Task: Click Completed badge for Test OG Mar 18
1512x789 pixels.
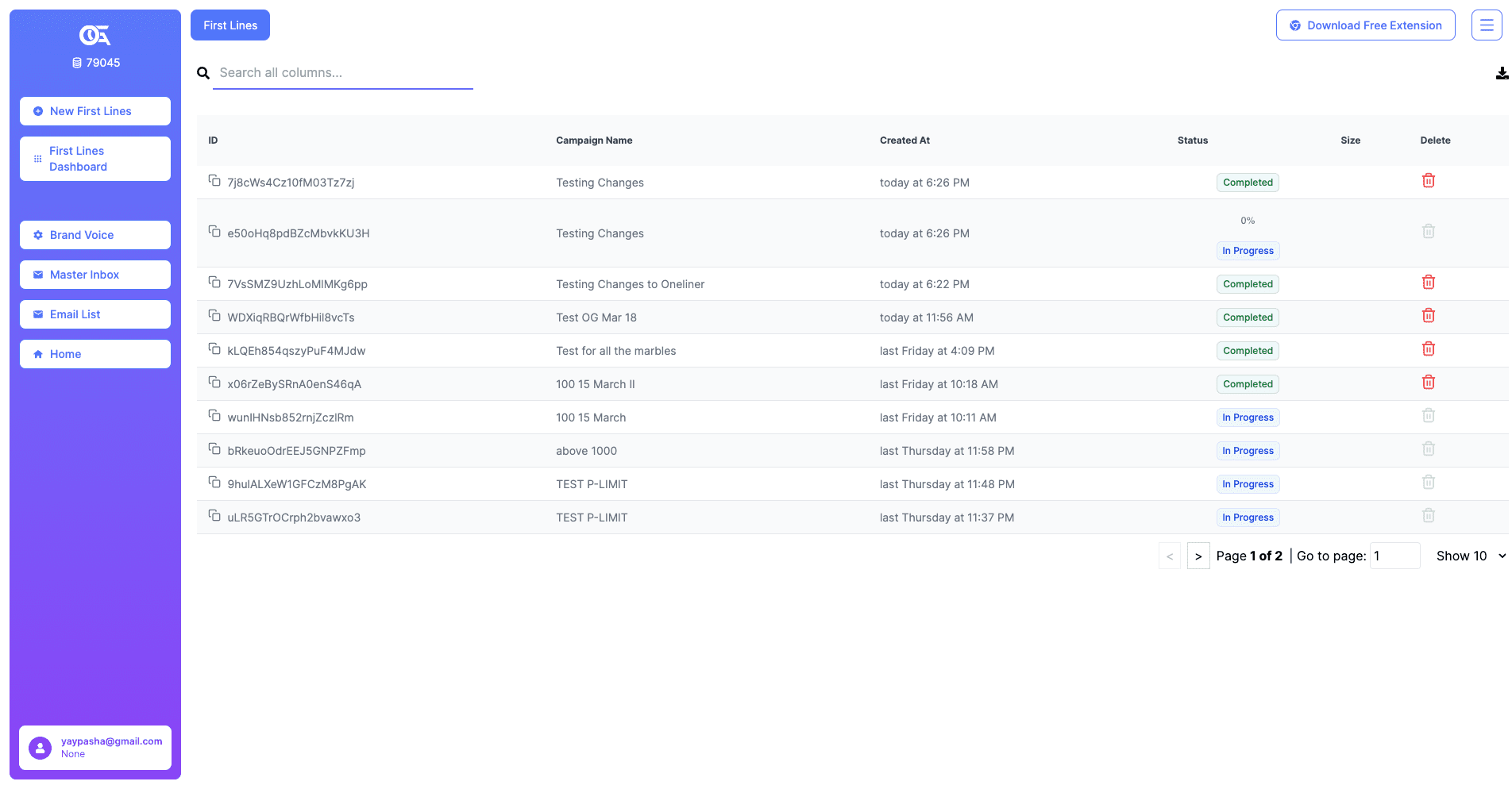Action: (x=1248, y=318)
